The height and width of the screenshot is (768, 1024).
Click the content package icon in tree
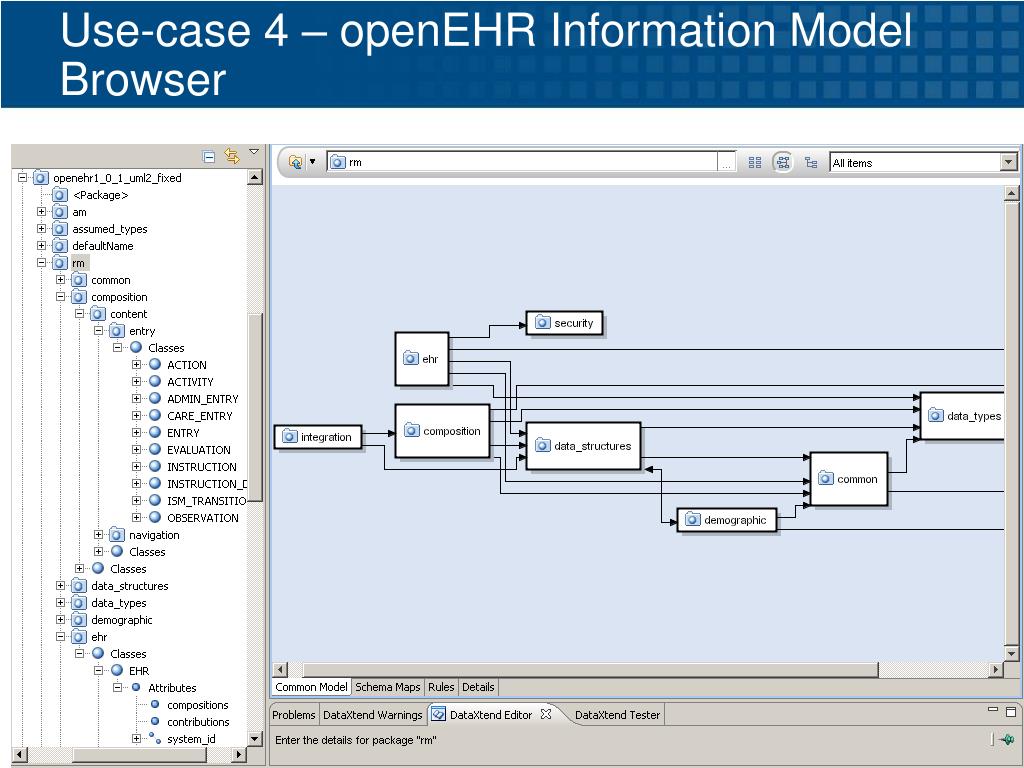click(x=98, y=314)
